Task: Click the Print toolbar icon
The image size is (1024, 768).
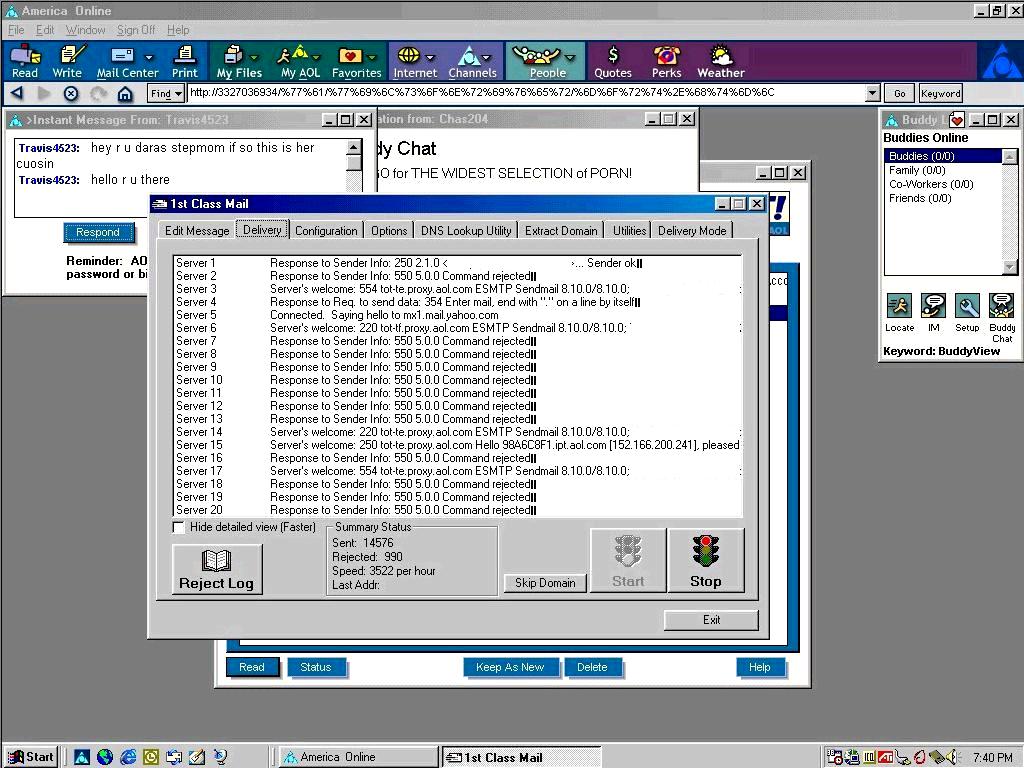Action: click(x=185, y=62)
